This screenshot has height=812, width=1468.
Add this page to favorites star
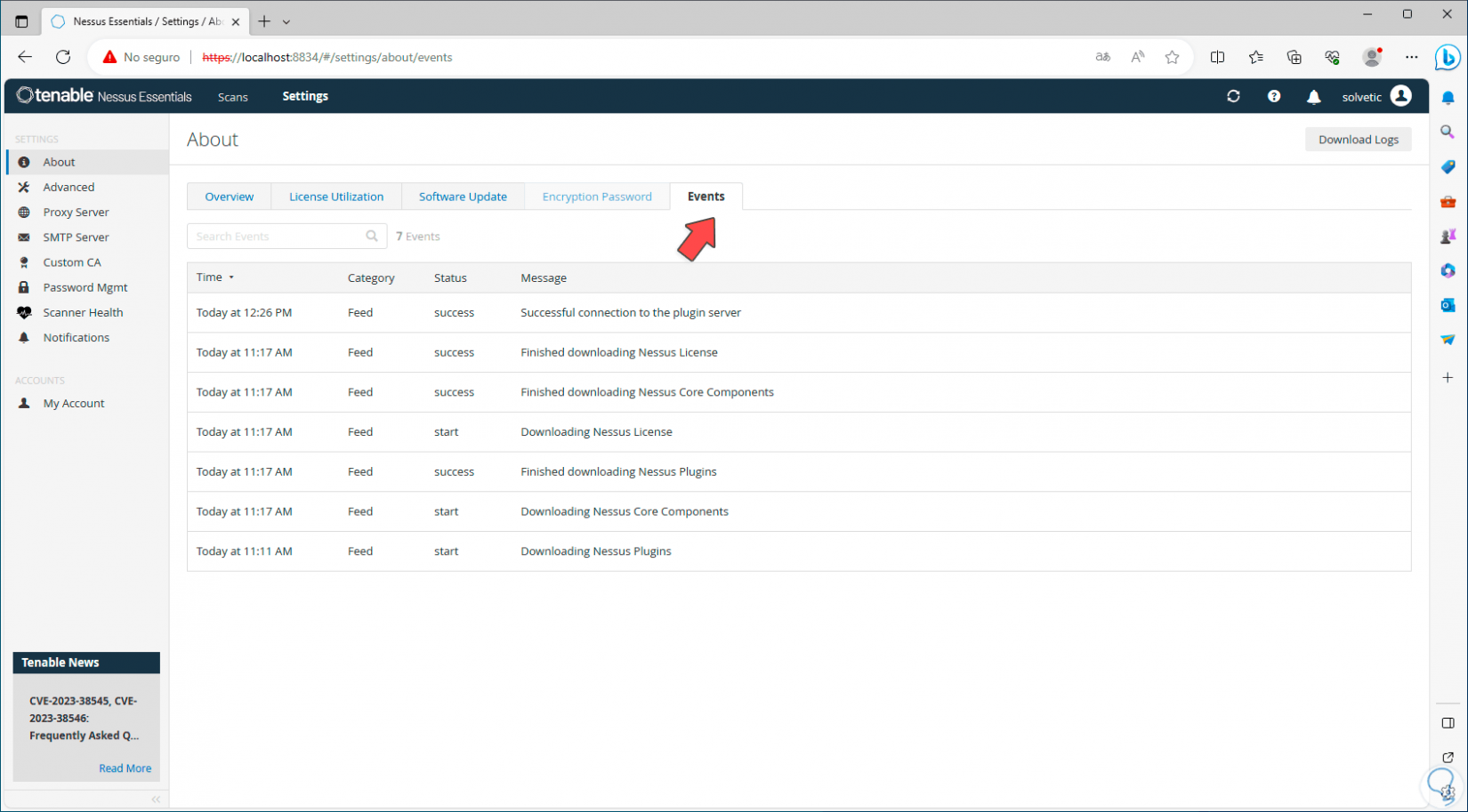[x=1173, y=57]
